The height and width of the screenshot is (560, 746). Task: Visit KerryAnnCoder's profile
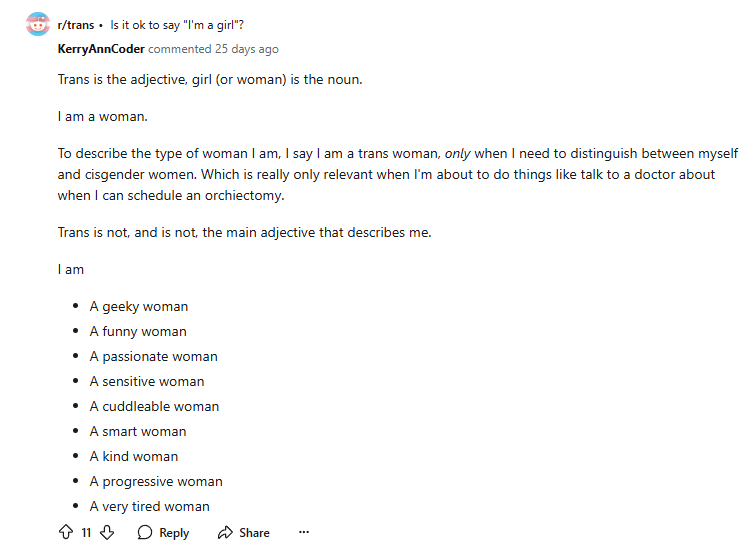(101, 49)
